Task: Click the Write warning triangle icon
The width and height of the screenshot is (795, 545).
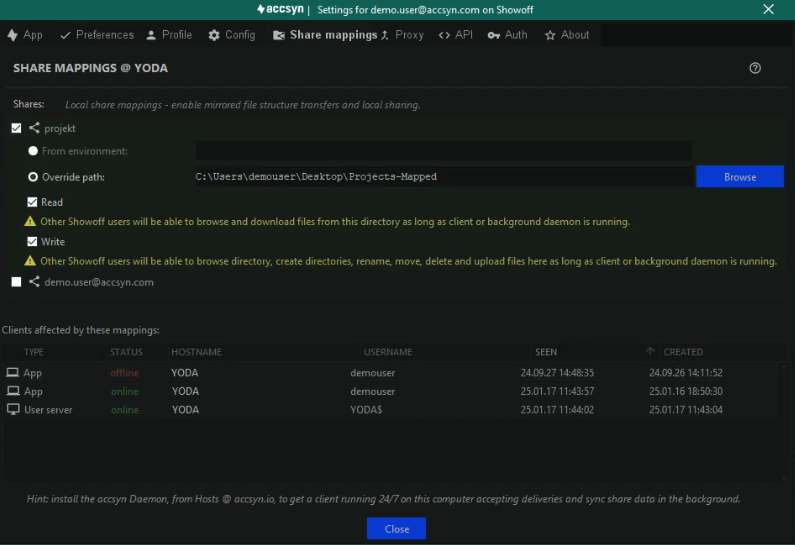Action: coord(30,261)
